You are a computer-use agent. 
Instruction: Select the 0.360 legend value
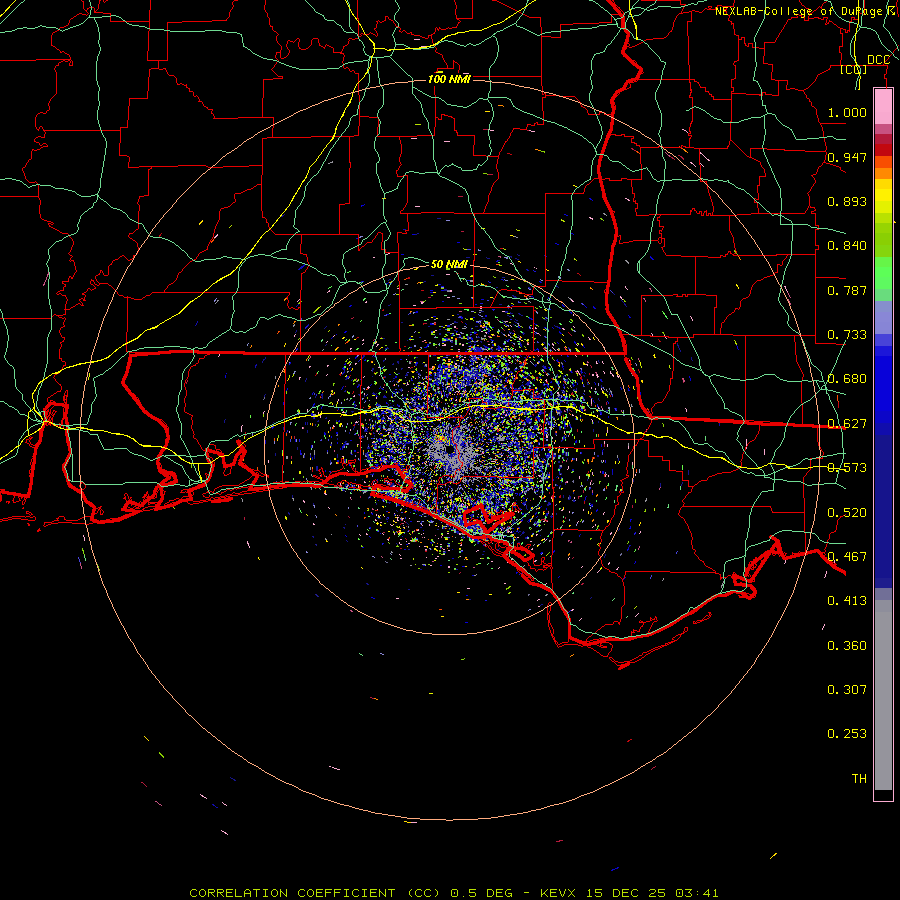click(x=847, y=645)
